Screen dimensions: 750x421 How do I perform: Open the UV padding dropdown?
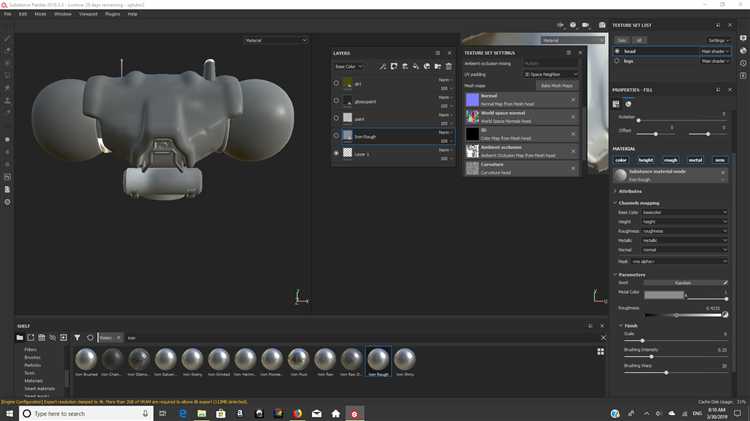[551, 74]
